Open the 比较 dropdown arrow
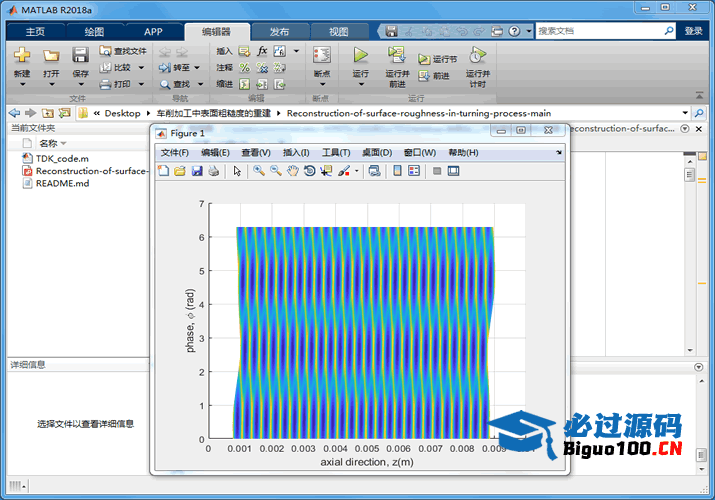Viewport: 715px width, 500px height. point(141,67)
